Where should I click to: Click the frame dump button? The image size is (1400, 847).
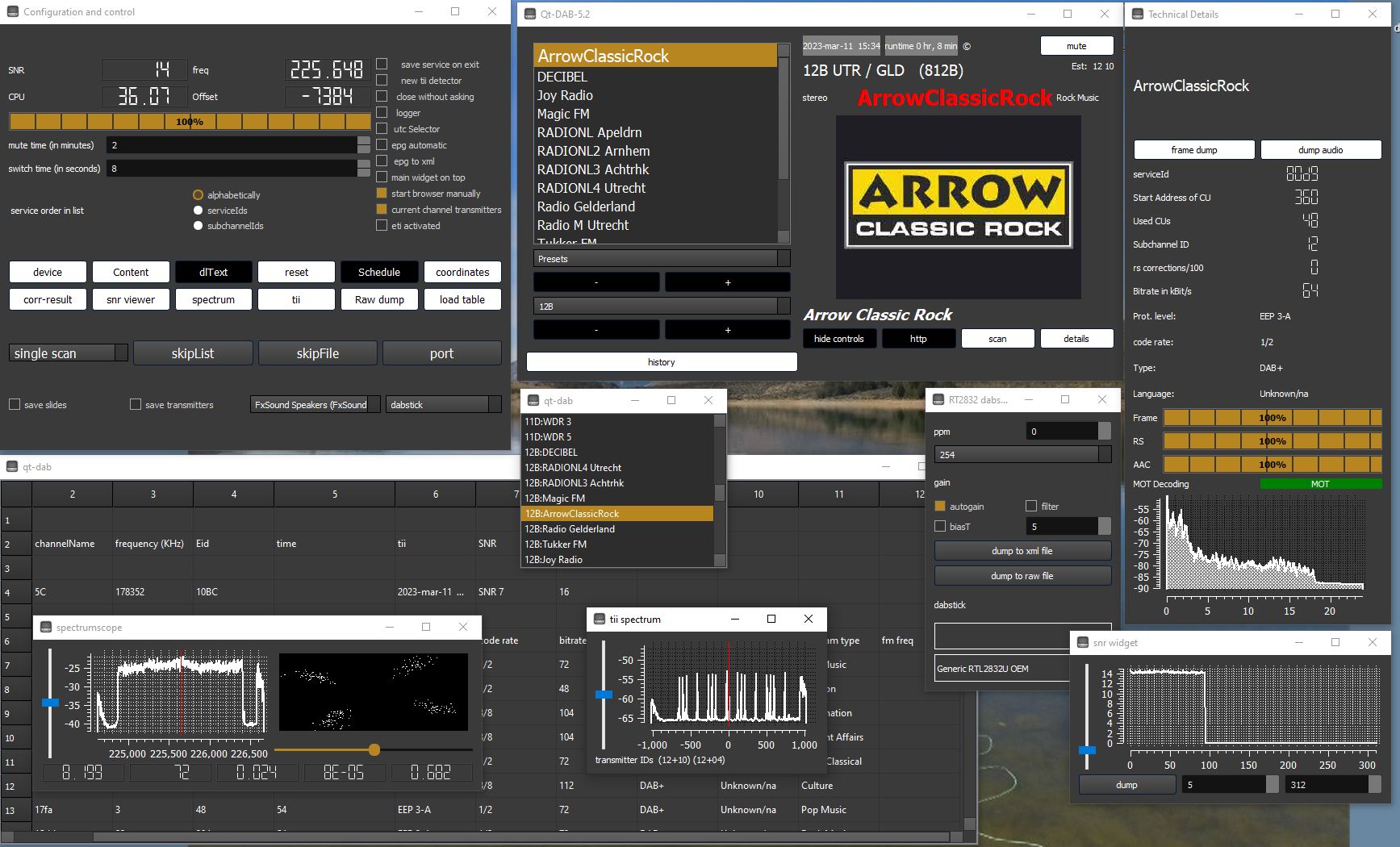click(x=1194, y=149)
